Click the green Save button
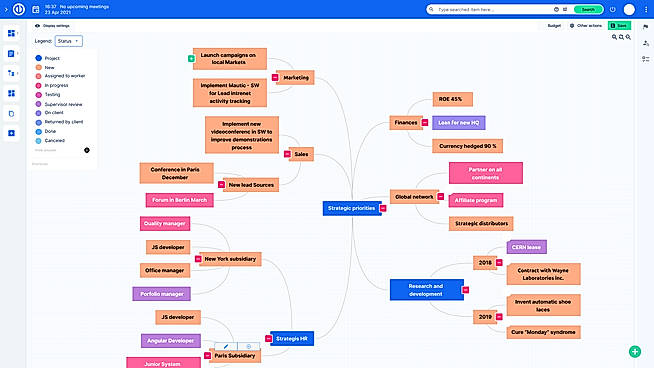The height and width of the screenshot is (368, 654). click(x=619, y=26)
